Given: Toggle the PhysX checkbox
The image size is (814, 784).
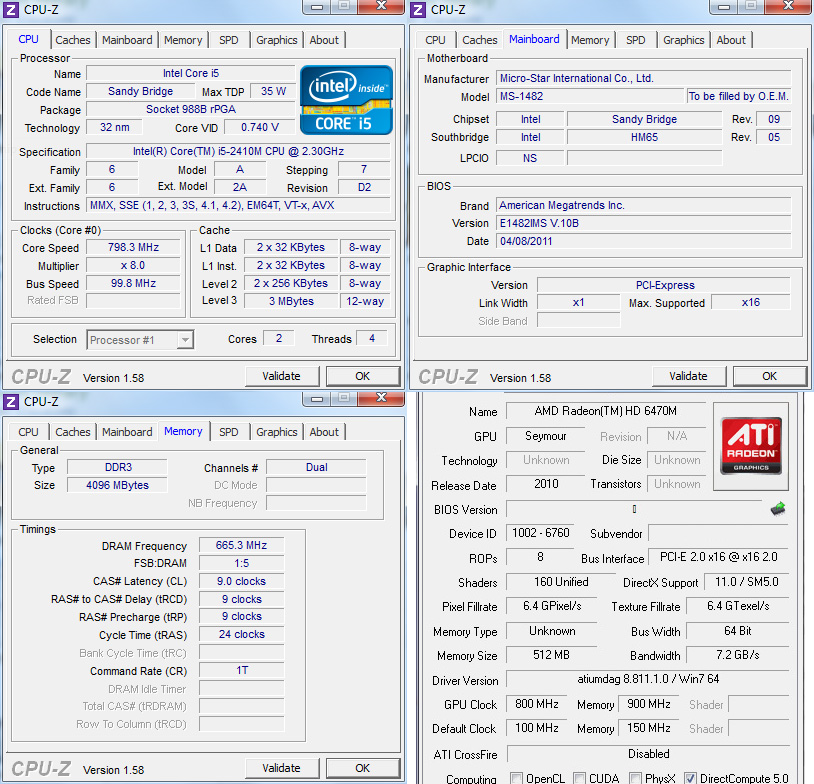Looking at the screenshot, I should point(635,778).
